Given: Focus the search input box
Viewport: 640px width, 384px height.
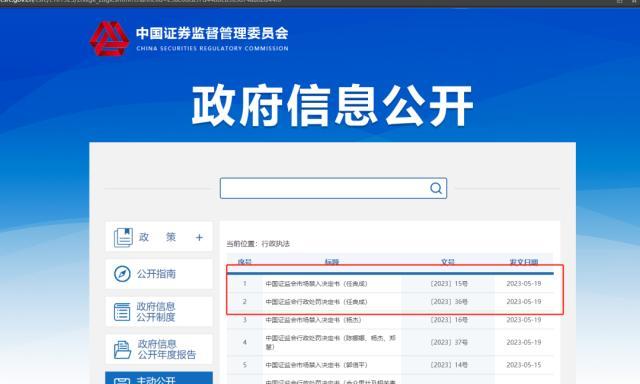Looking at the screenshot, I should pos(333,188).
